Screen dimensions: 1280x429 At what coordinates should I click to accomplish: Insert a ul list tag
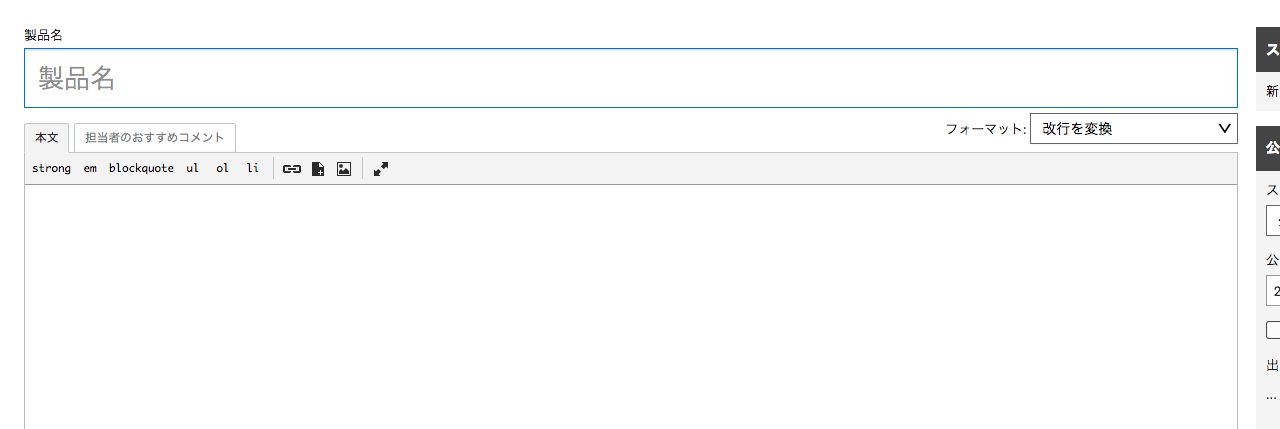tap(192, 168)
